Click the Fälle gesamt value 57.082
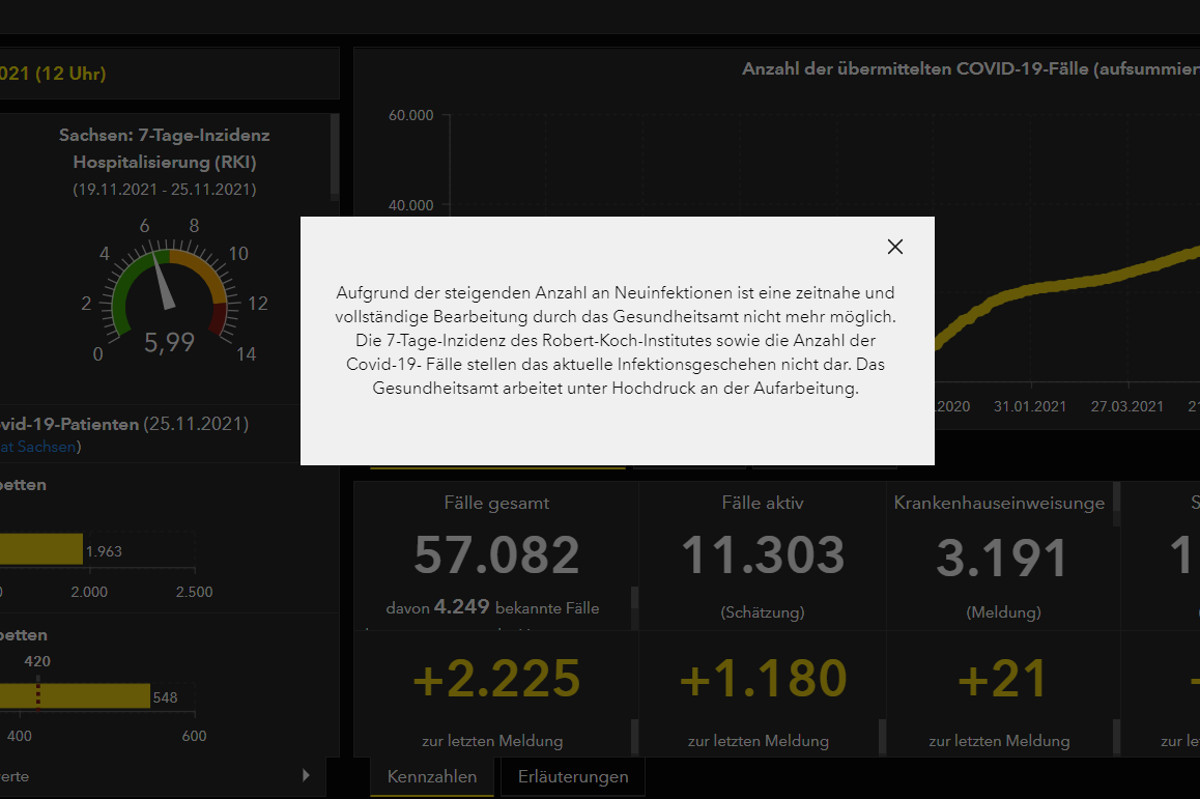The width and height of the screenshot is (1200, 799). (x=497, y=556)
